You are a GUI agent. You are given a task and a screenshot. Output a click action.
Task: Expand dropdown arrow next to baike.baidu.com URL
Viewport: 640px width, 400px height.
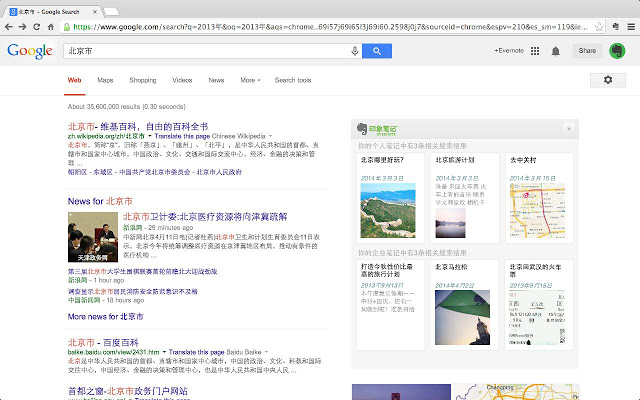point(164,352)
